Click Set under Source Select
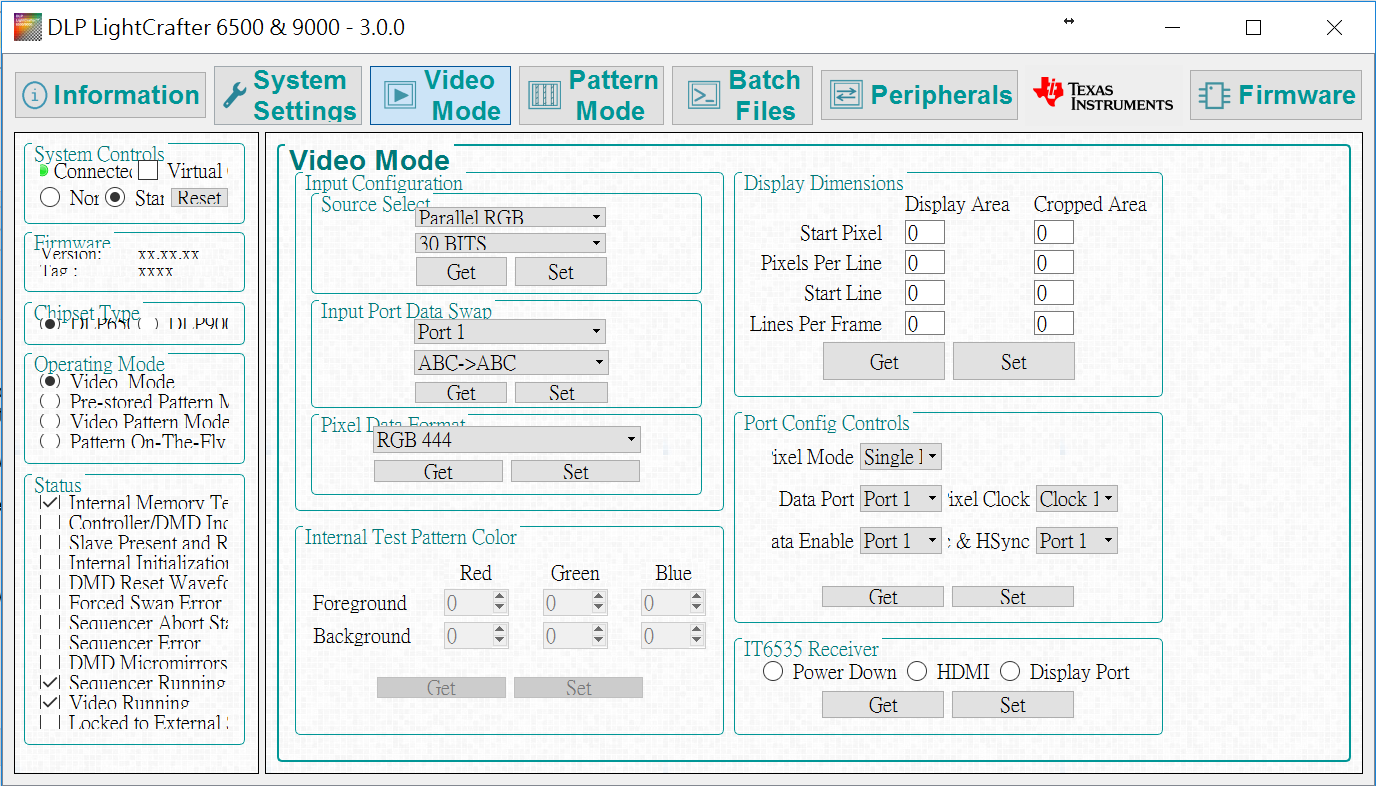1376x786 pixels. point(561,272)
